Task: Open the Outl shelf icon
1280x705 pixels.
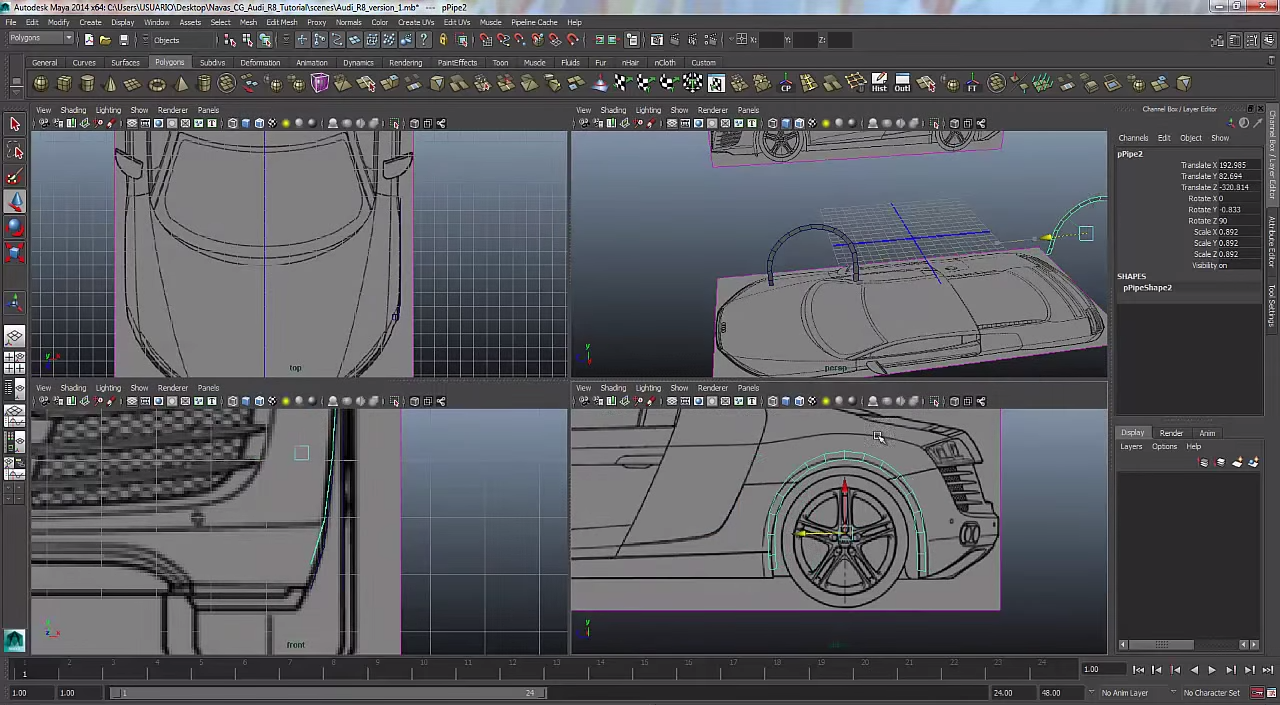Action: [x=902, y=83]
